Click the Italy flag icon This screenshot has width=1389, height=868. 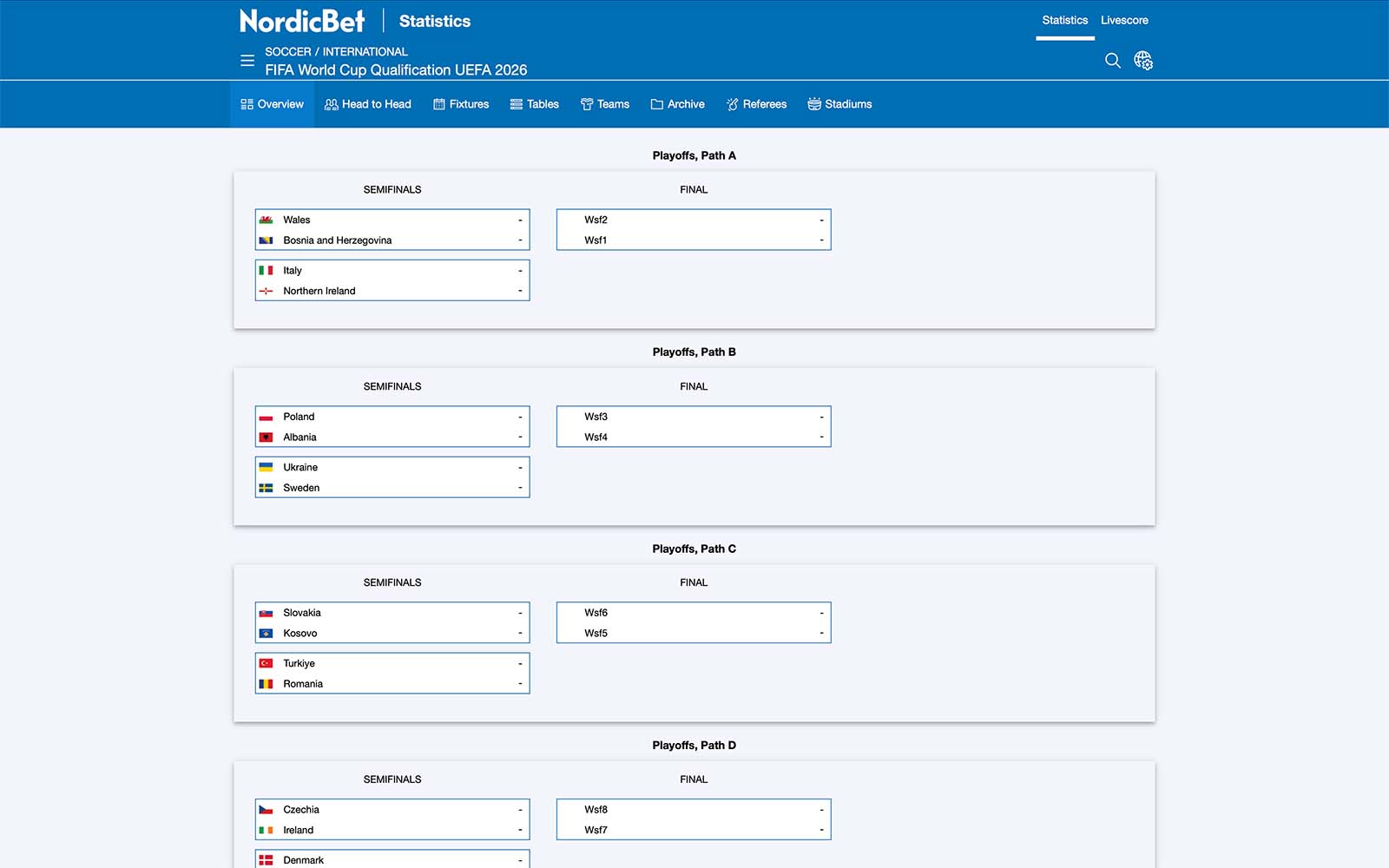267,271
